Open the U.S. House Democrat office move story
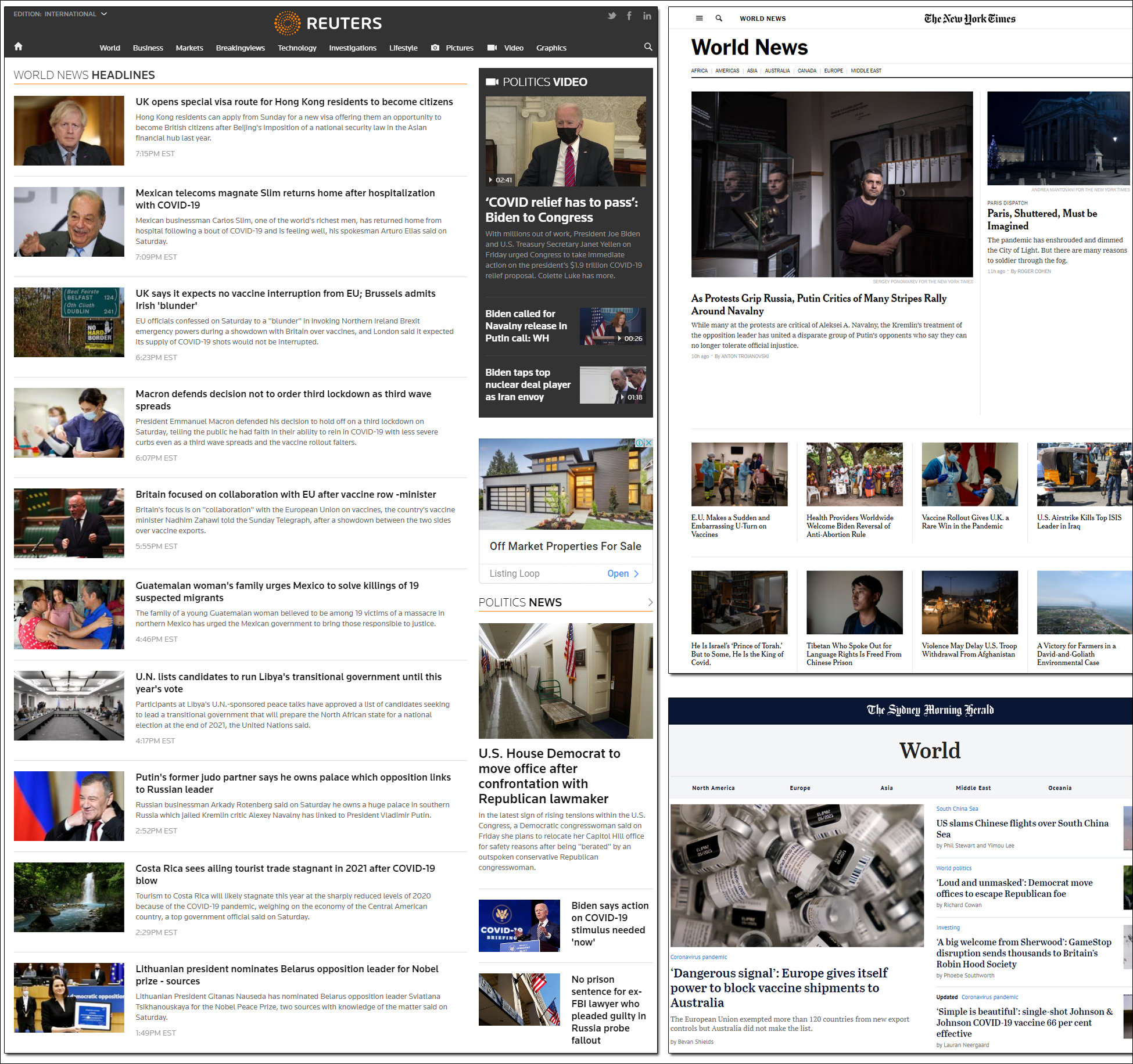Image resolution: width=1133 pixels, height=1064 pixels. tap(549, 776)
